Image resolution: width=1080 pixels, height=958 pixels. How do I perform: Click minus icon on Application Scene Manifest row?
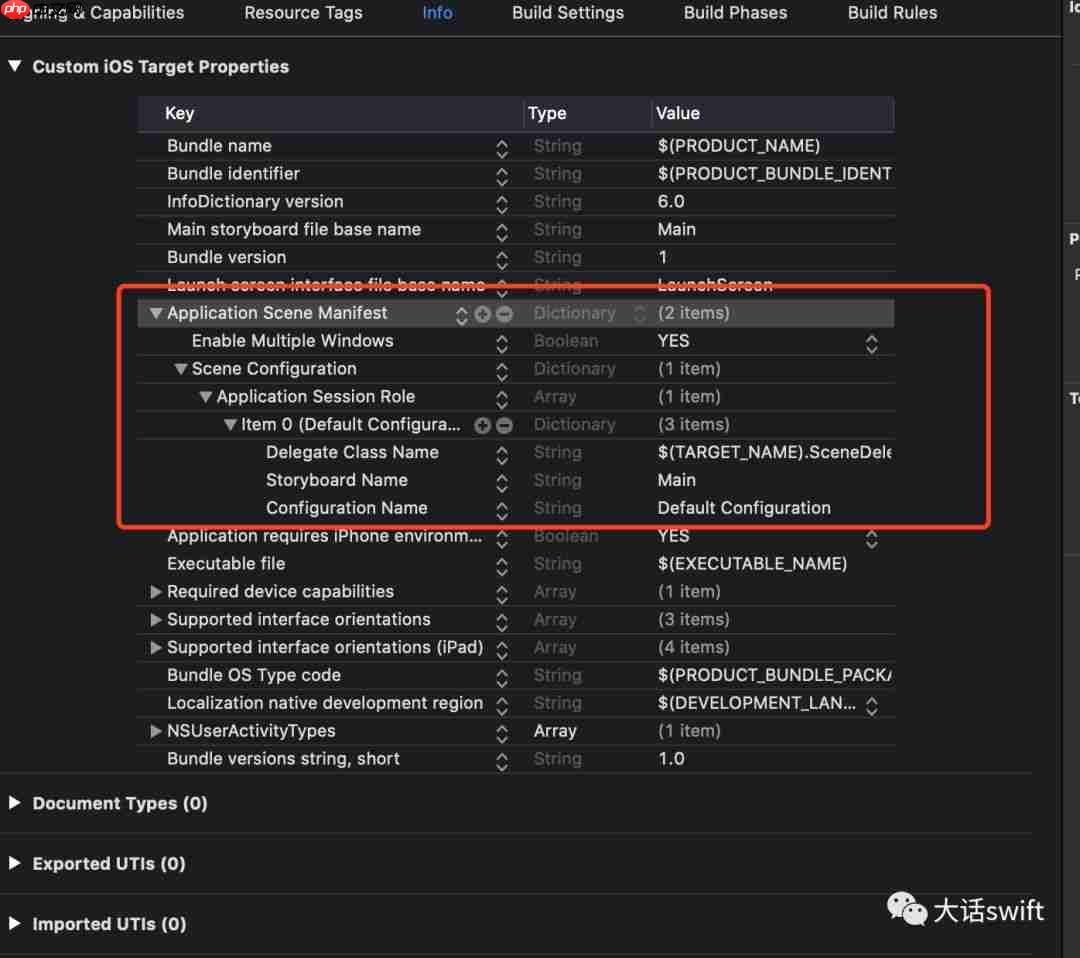504,314
